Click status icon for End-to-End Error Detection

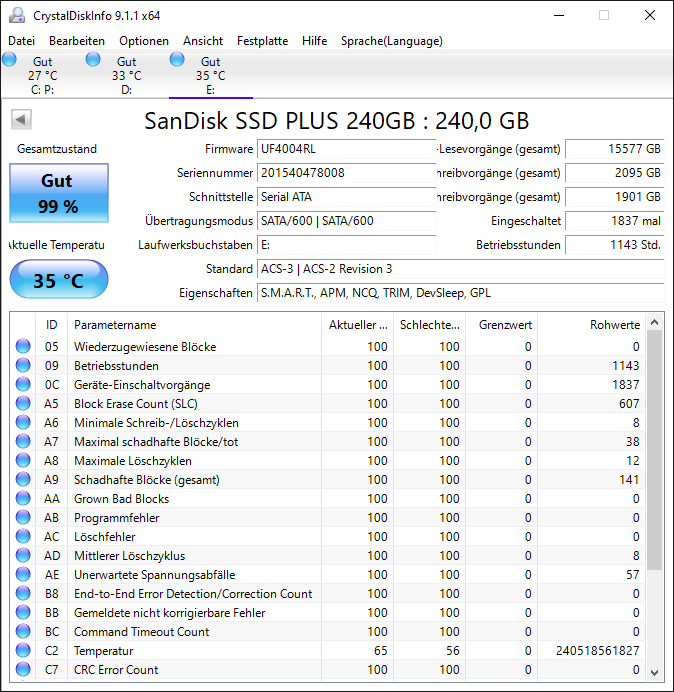click(x=23, y=593)
